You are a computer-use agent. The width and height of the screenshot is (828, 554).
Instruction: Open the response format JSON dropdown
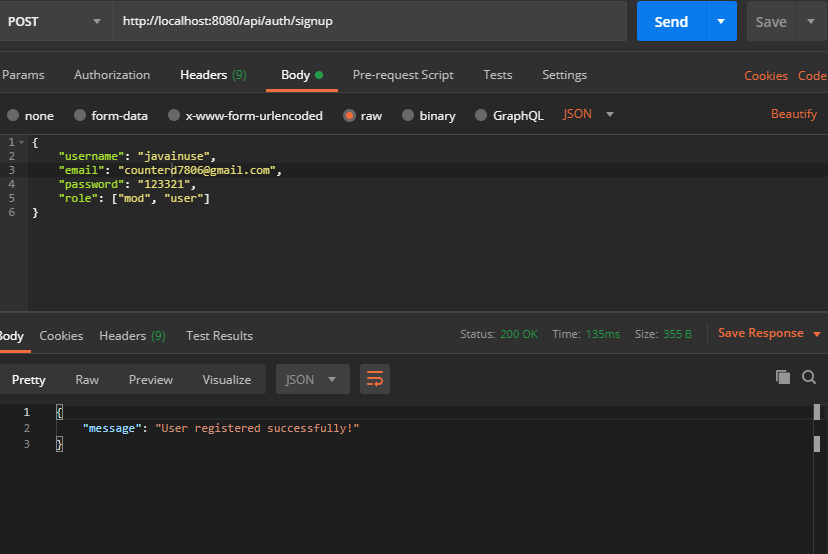[313, 379]
